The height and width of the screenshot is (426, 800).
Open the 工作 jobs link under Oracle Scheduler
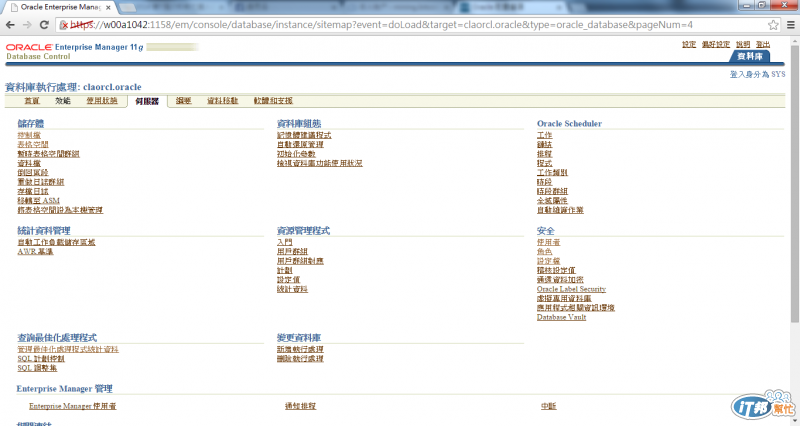pyautogui.click(x=544, y=135)
